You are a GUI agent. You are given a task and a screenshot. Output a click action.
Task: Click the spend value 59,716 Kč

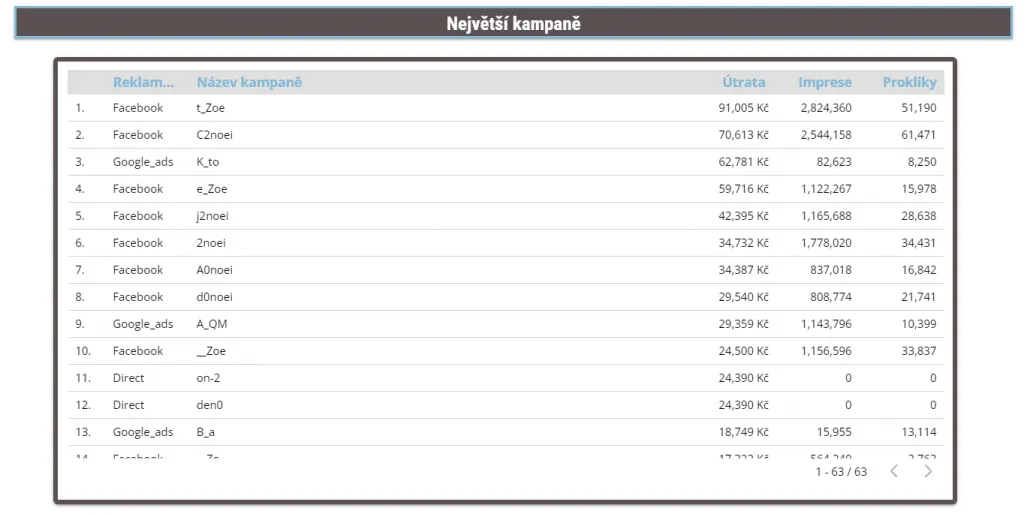point(743,189)
